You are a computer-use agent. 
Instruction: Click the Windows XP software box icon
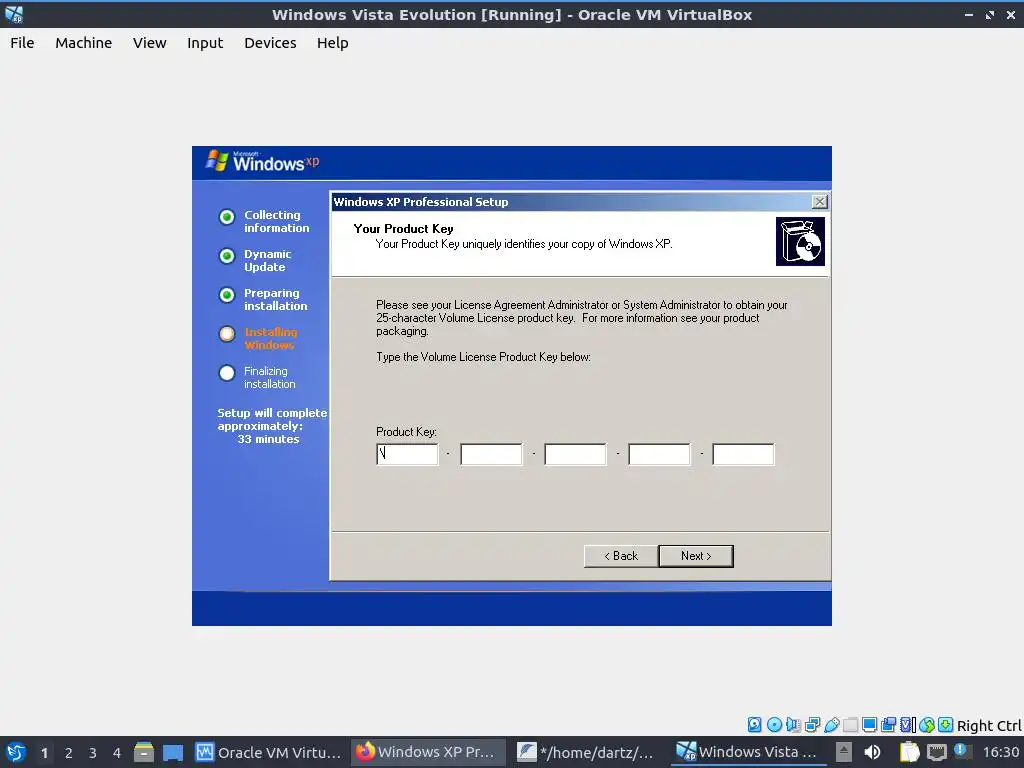(800, 242)
